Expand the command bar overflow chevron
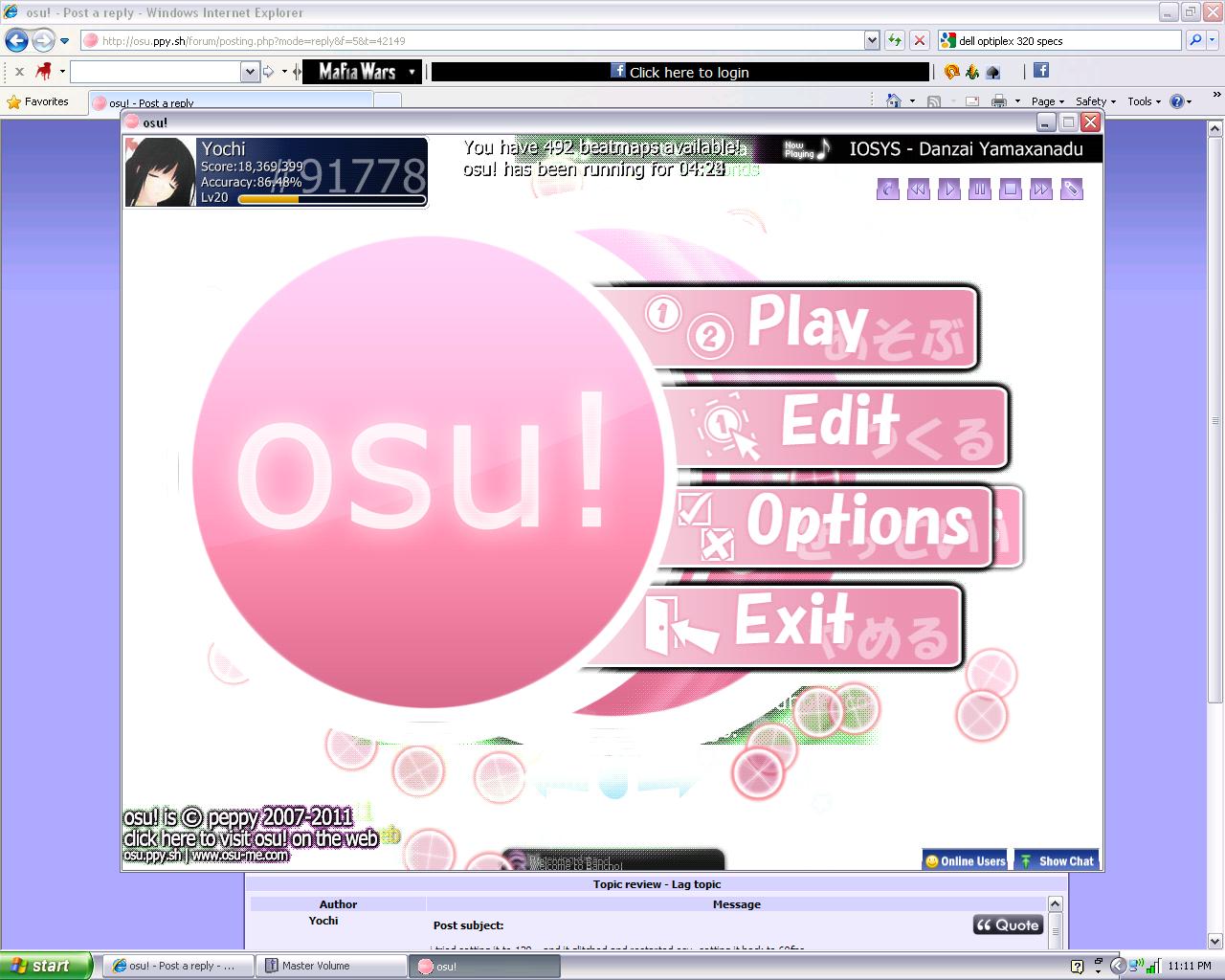This screenshot has width=1225, height=980. (1217, 96)
